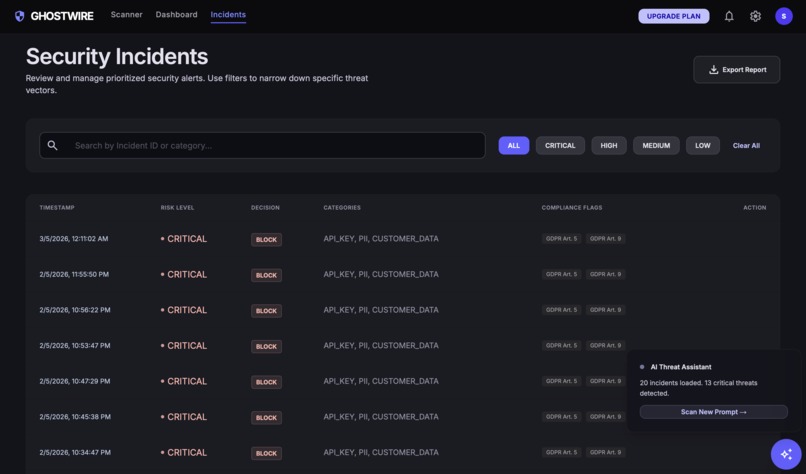Viewport: 806px width, 474px height.
Task: Select the 2/5/2026, 10:34:47 PM timestamp
Action: 75,452
